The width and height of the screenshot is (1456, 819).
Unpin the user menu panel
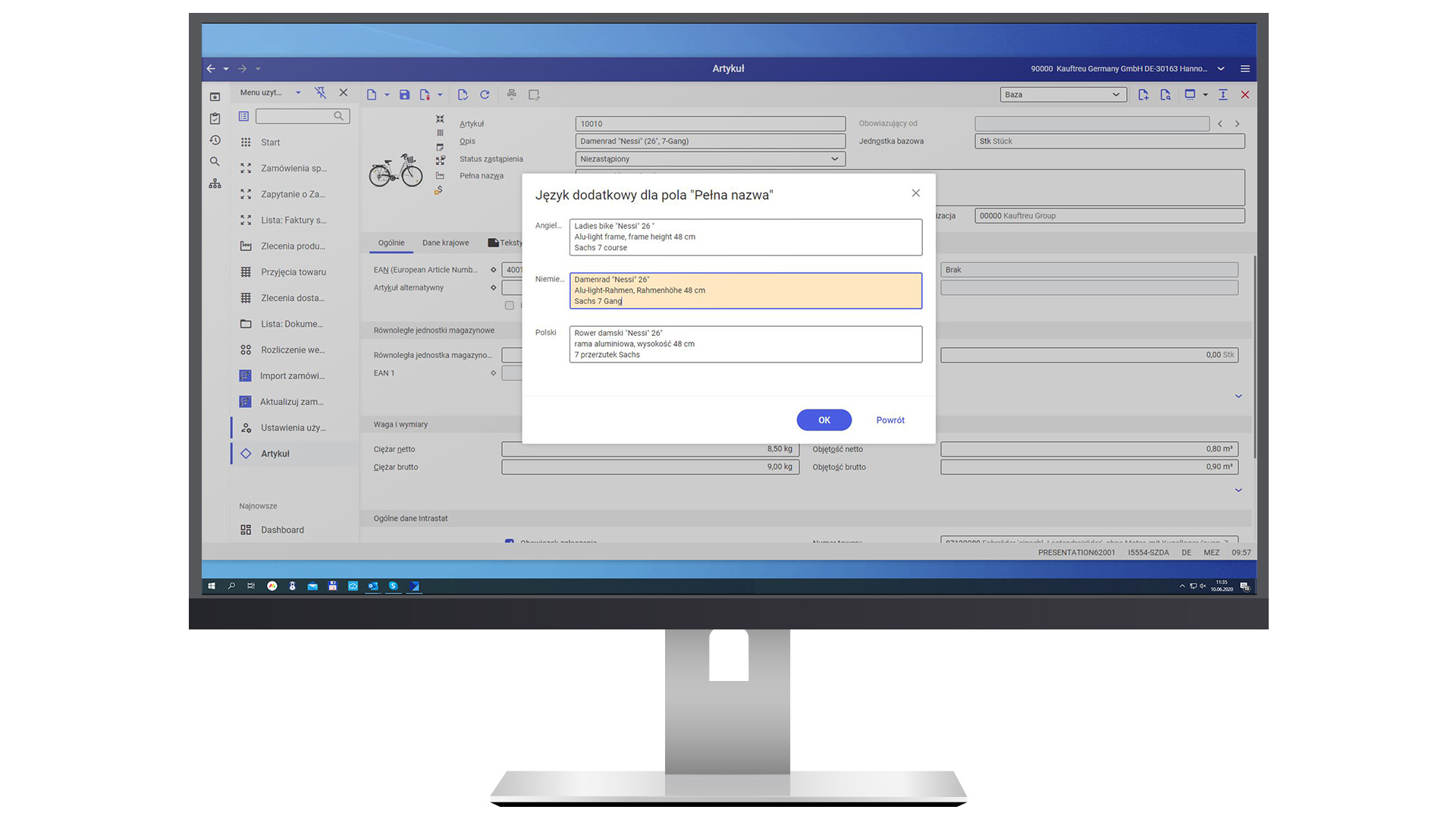[x=321, y=93]
